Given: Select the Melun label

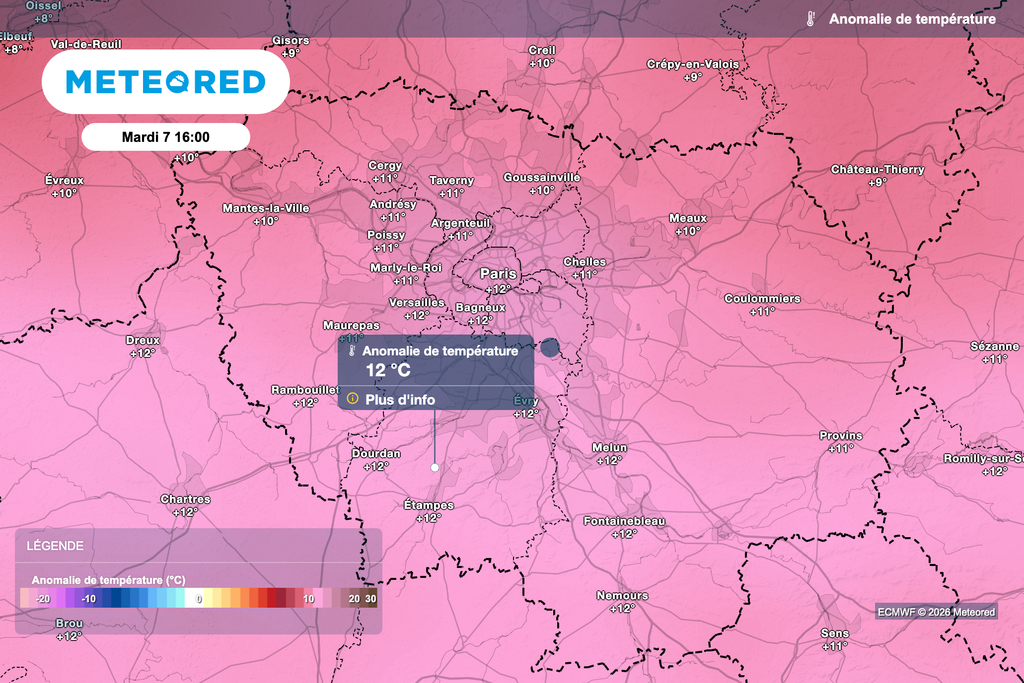Looking at the screenshot, I should click(x=609, y=447).
